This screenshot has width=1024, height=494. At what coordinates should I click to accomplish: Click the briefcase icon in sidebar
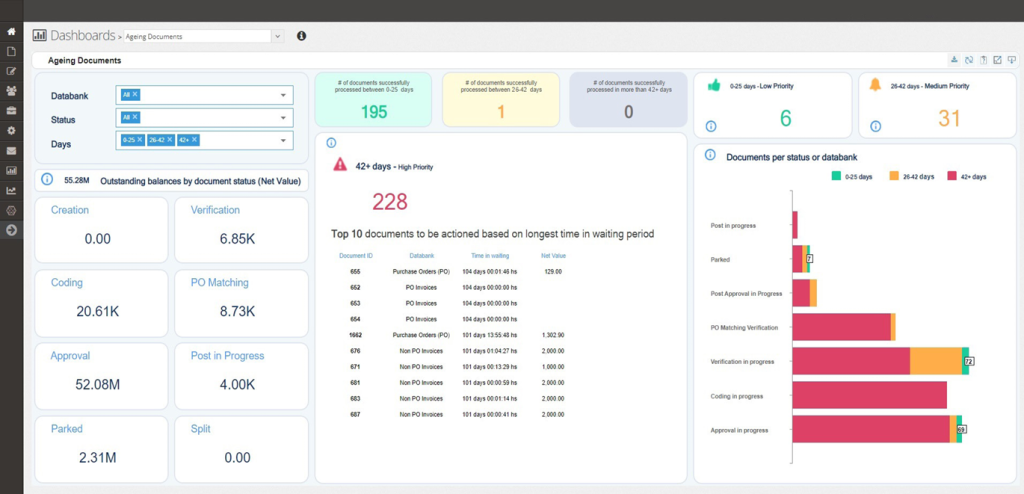click(x=11, y=111)
